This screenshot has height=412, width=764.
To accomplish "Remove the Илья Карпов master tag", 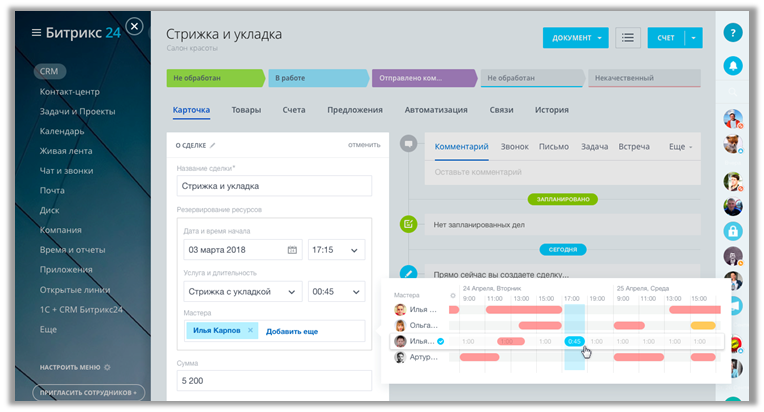I will point(251,330).
